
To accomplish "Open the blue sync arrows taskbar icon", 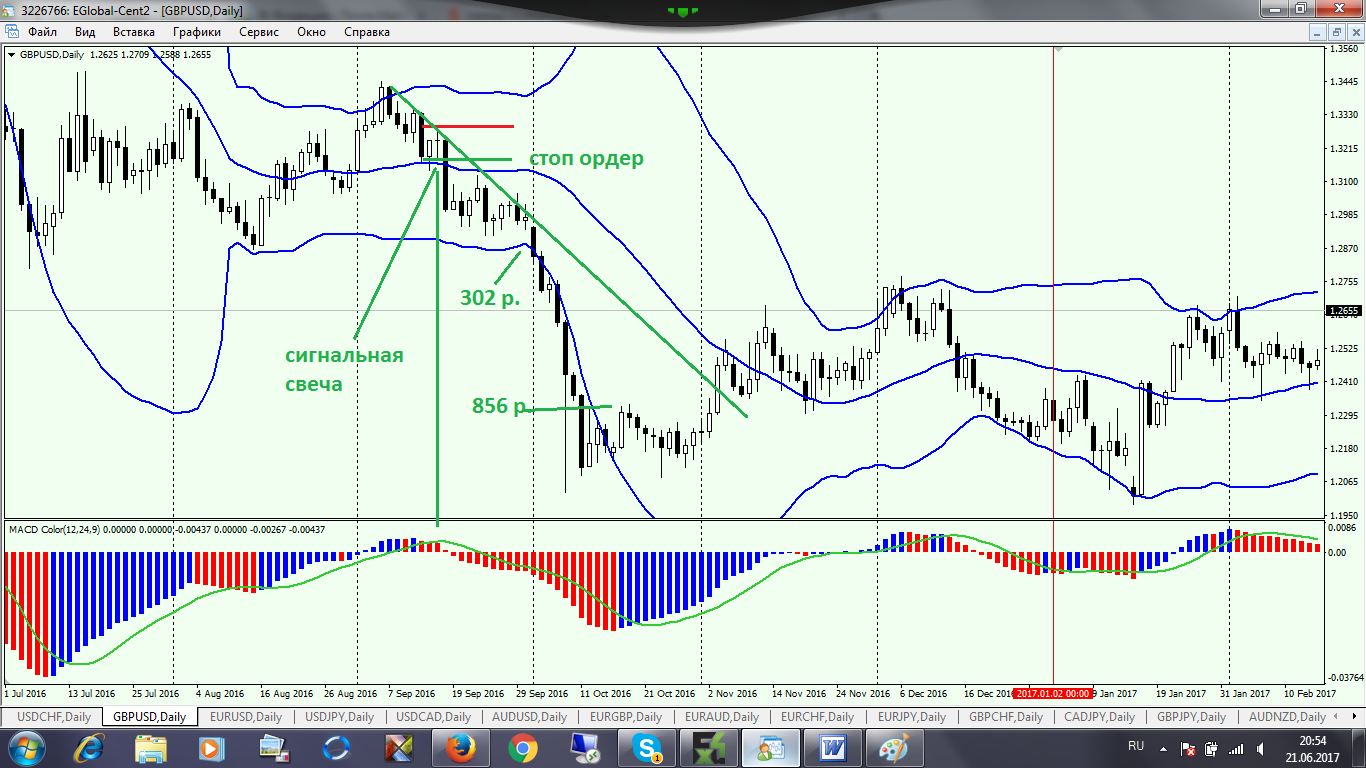I will click(337, 747).
